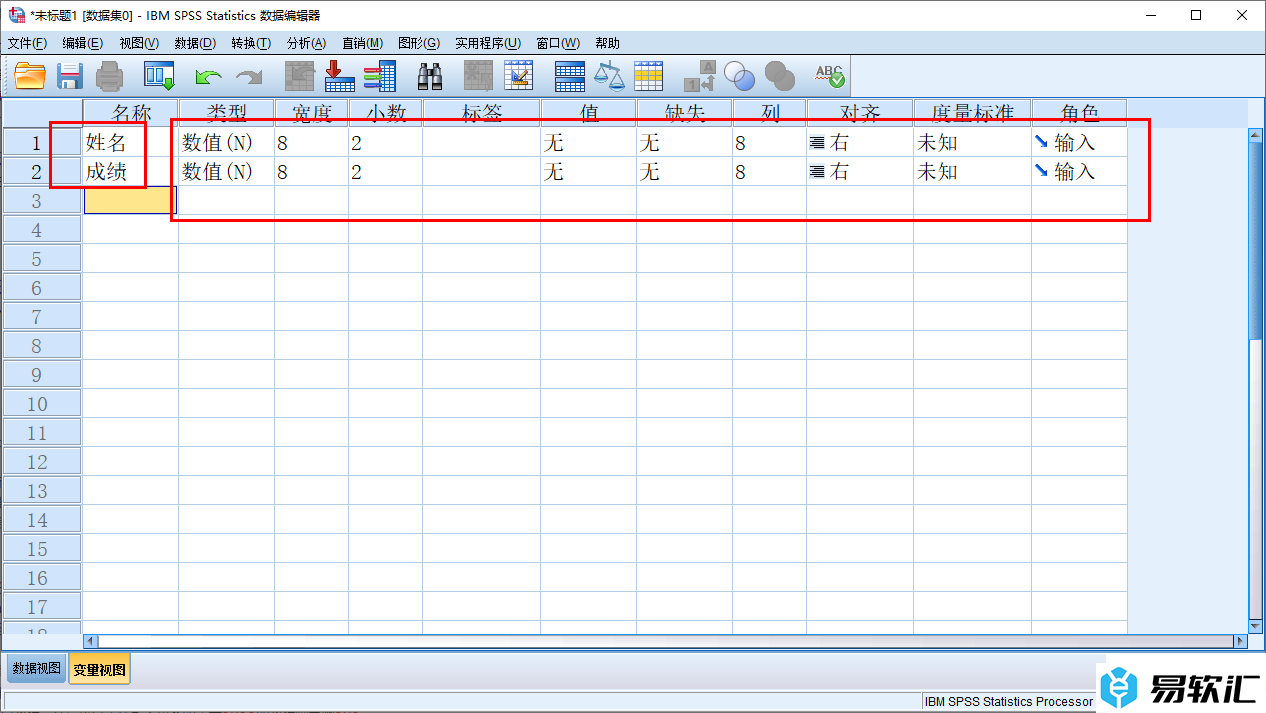Click the 右 alignment cell in 成绩 row
This screenshot has height=713, width=1266.
tap(860, 172)
